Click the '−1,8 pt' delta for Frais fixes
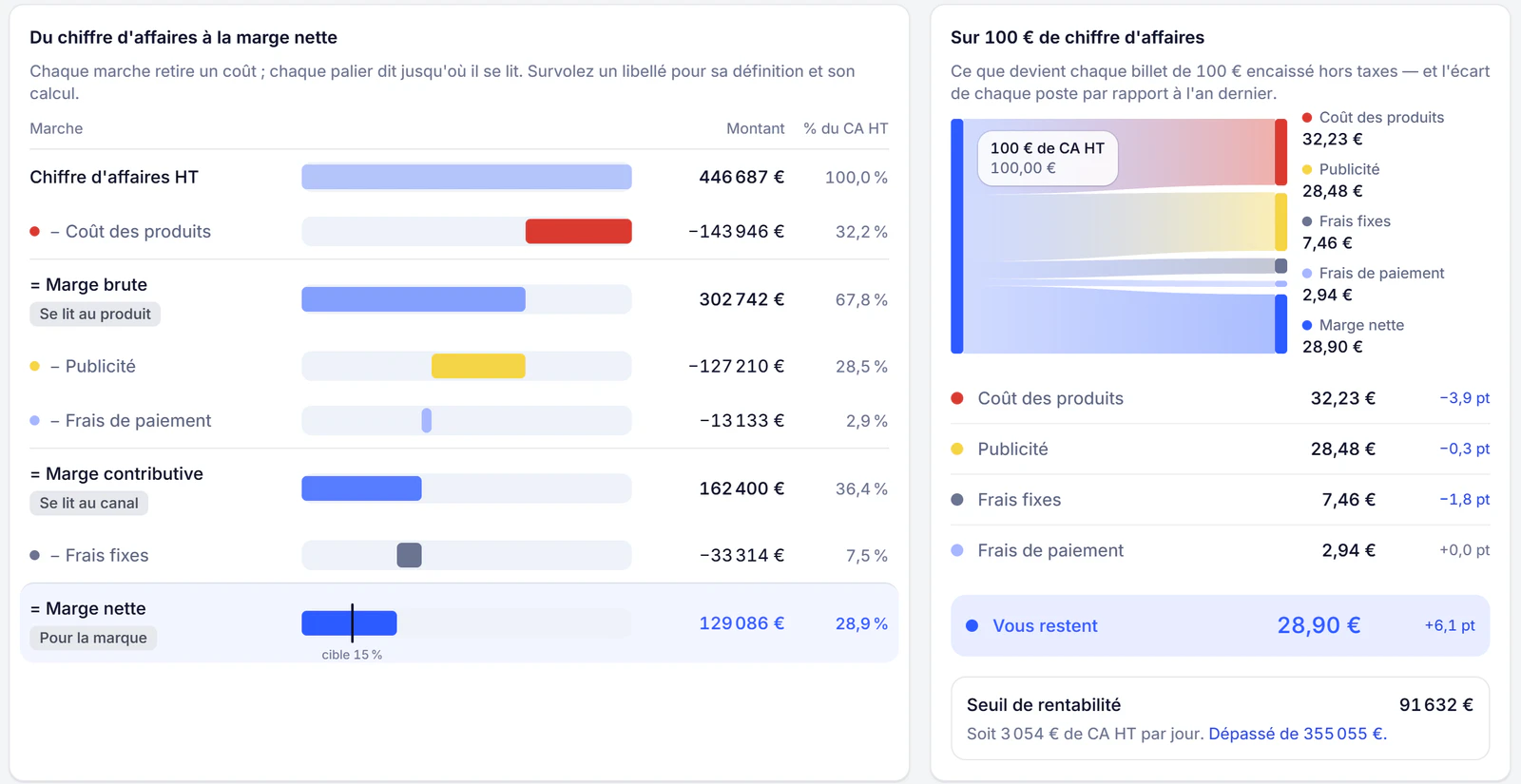This screenshot has width=1521, height=784. tap(1464, 499)
